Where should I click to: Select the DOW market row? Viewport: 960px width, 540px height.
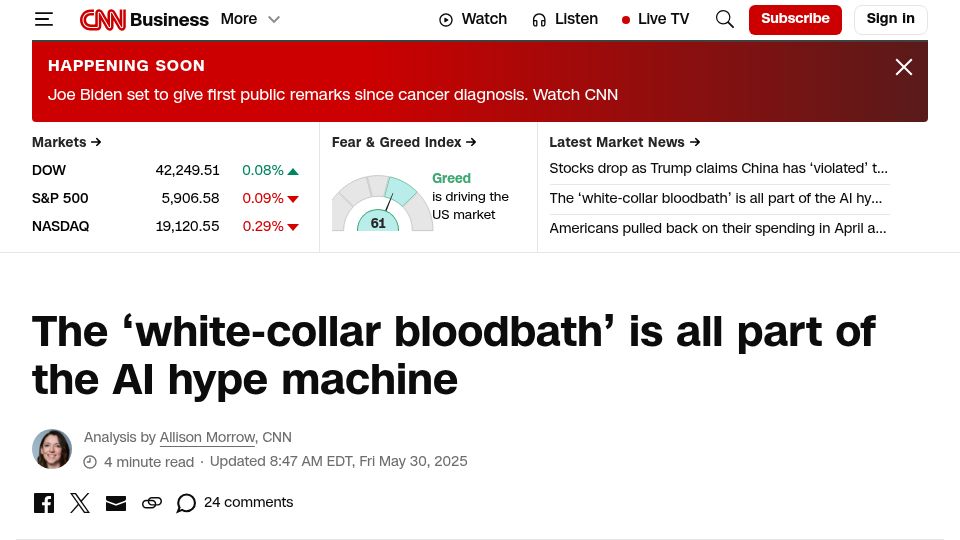click(165, 170)
